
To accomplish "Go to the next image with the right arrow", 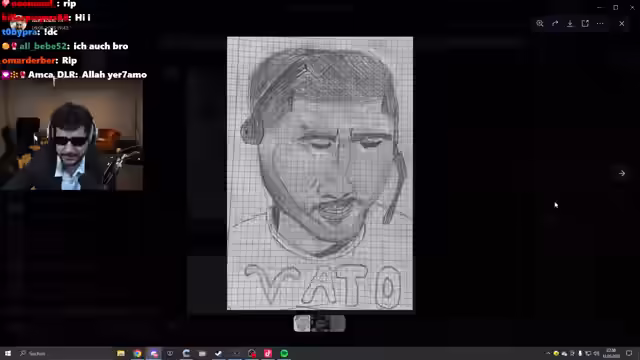I will [622, 173].
